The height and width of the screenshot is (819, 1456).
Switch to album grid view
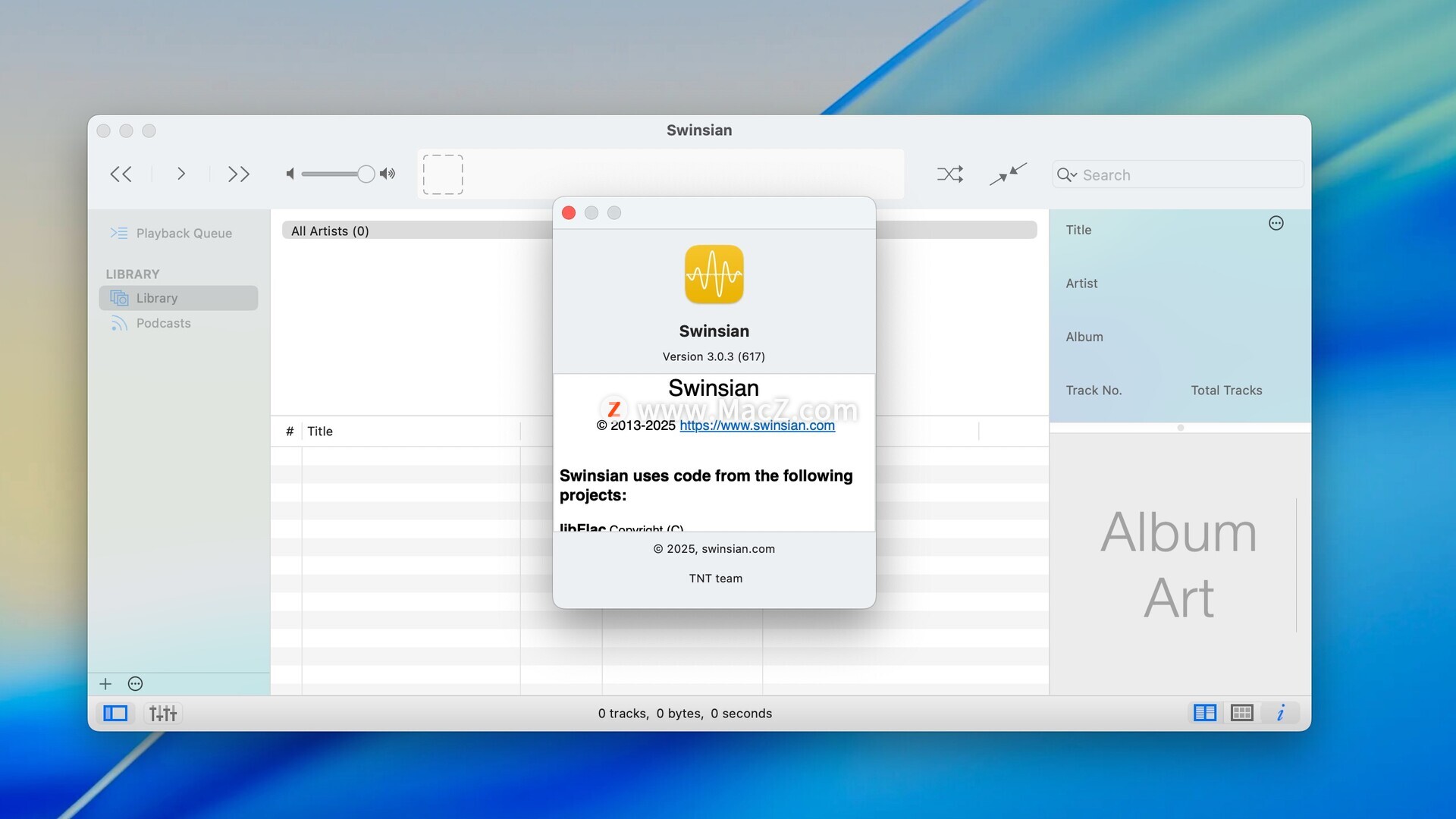(1241, 713)
